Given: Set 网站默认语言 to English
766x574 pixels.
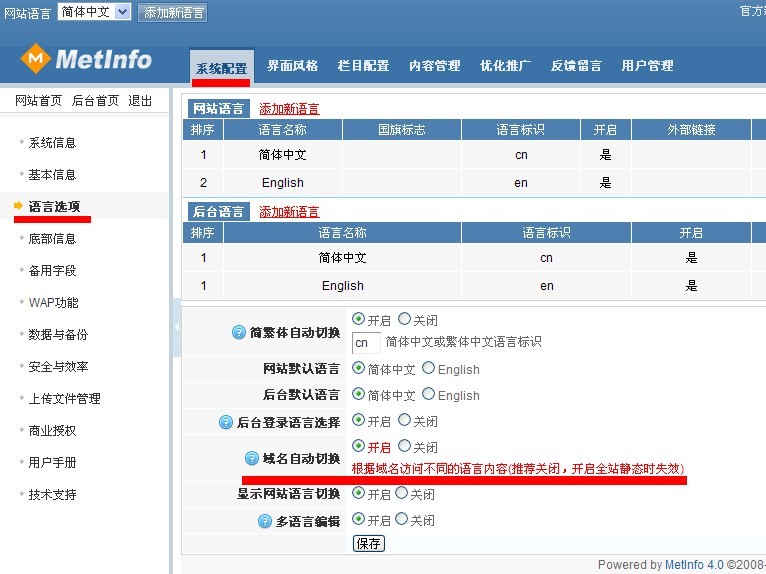Looking at the screenshot, I should (x=428, y=368).
